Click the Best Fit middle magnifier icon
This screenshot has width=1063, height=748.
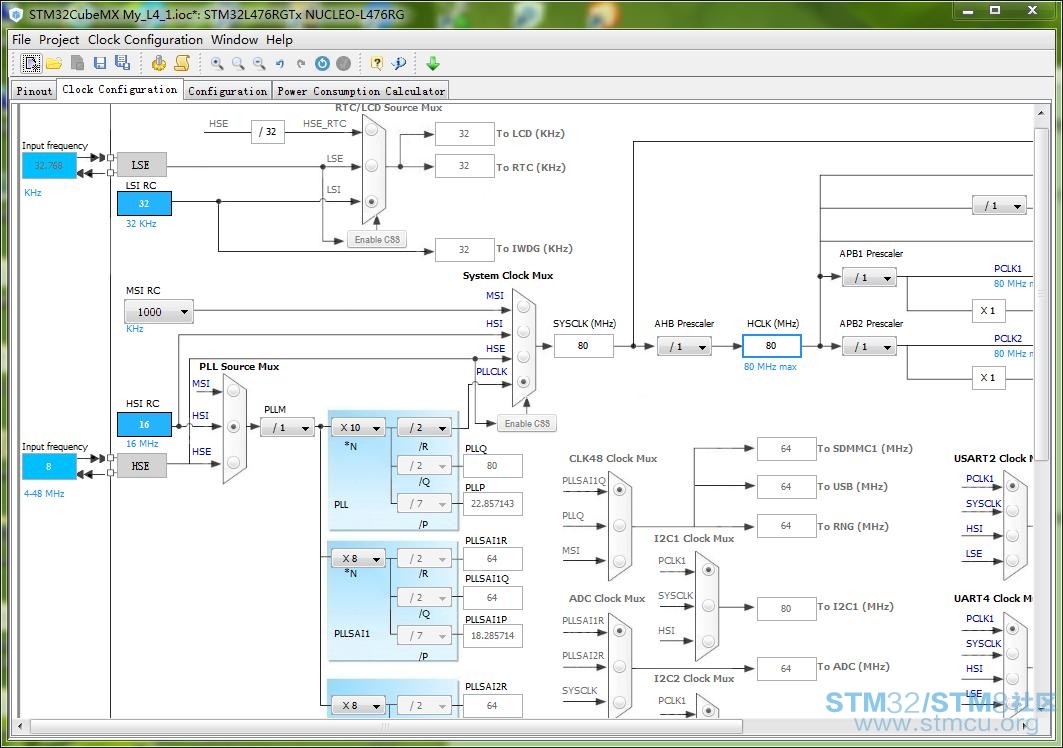point(238,63)
